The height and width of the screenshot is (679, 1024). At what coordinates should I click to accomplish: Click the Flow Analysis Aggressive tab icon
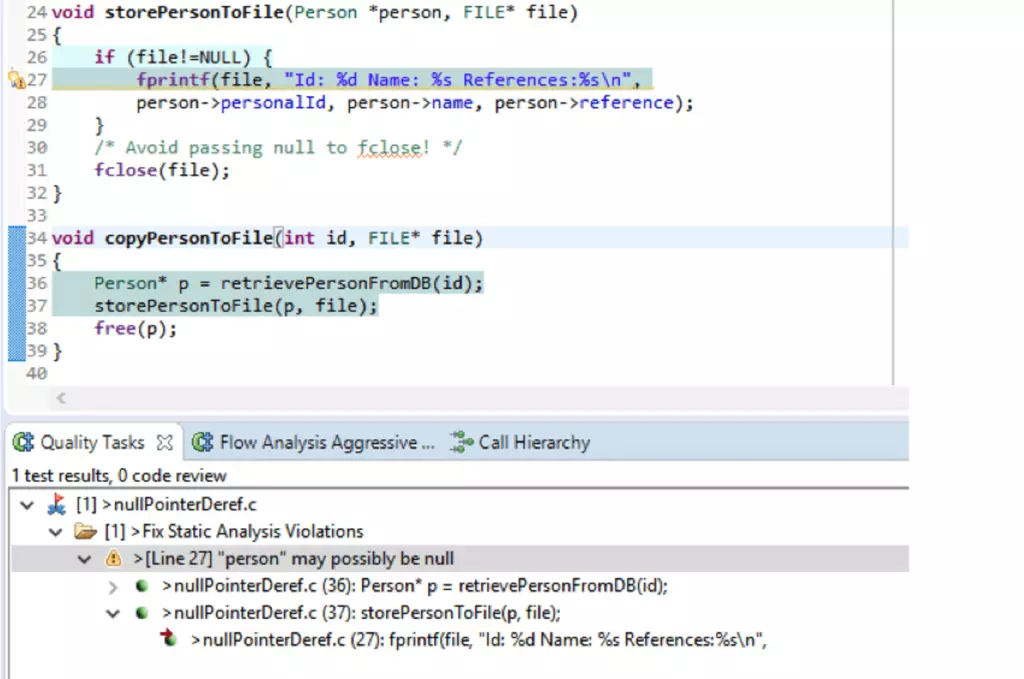click(203, 442)
